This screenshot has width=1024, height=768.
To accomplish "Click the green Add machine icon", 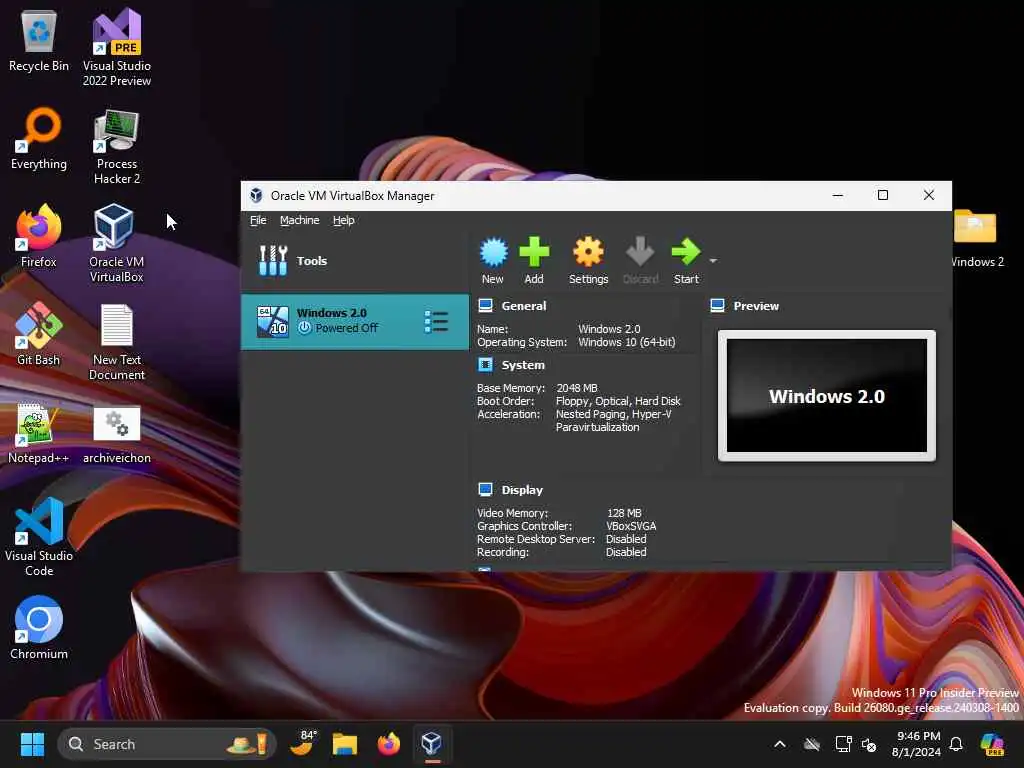I will pyautogui.click(x=534, y=260).
